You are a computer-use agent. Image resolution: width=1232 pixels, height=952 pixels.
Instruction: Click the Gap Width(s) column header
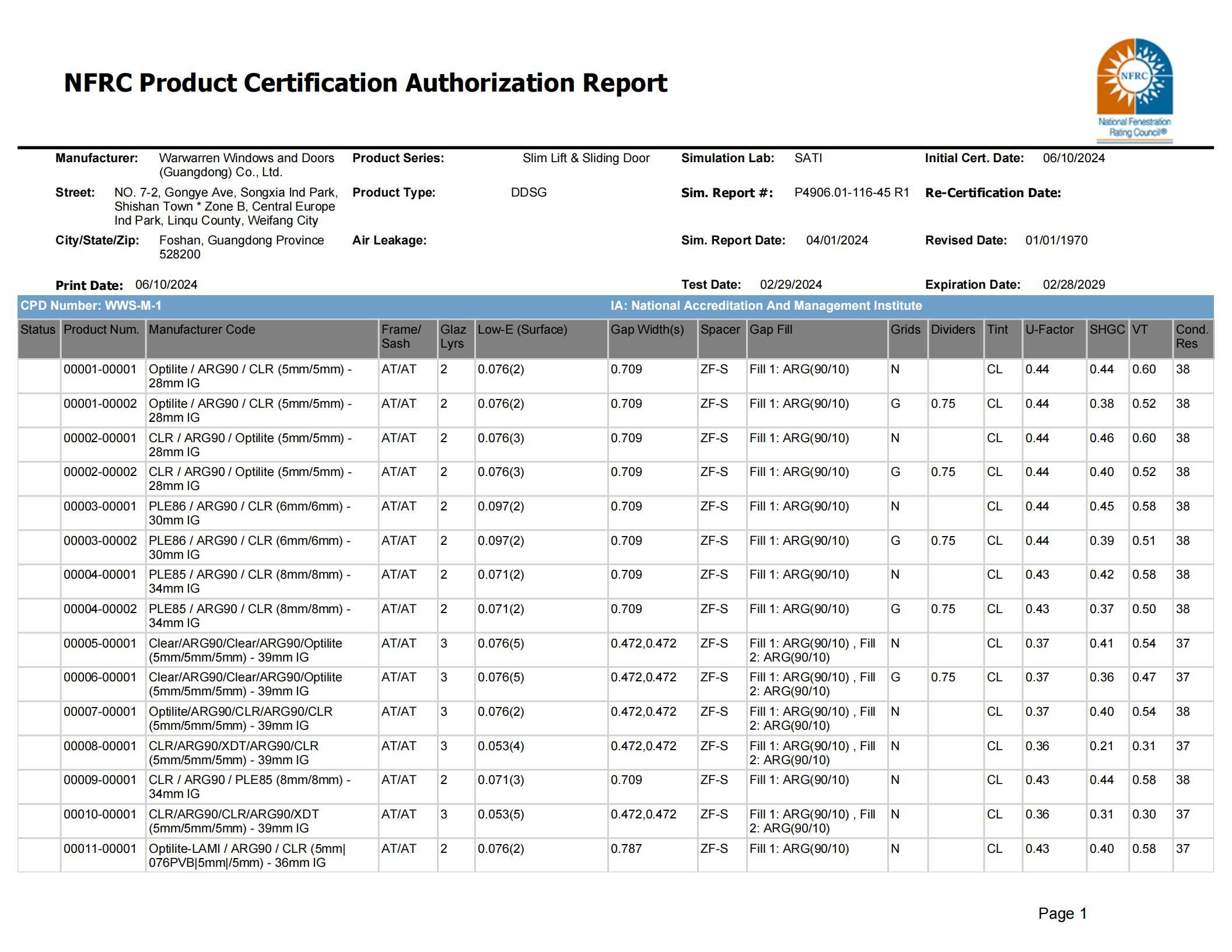click(653, 338)
